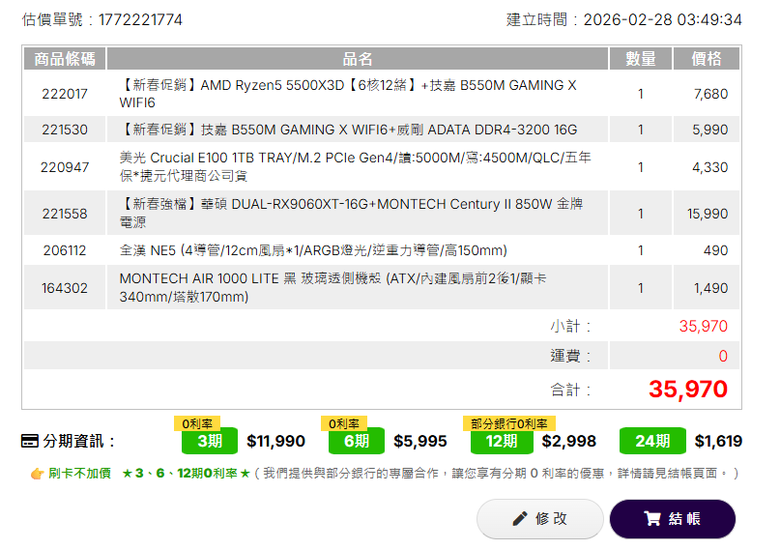Viewport: 780px width, 550px height.
Task: Click product code 206112
Action: click(x=65, y=250)
